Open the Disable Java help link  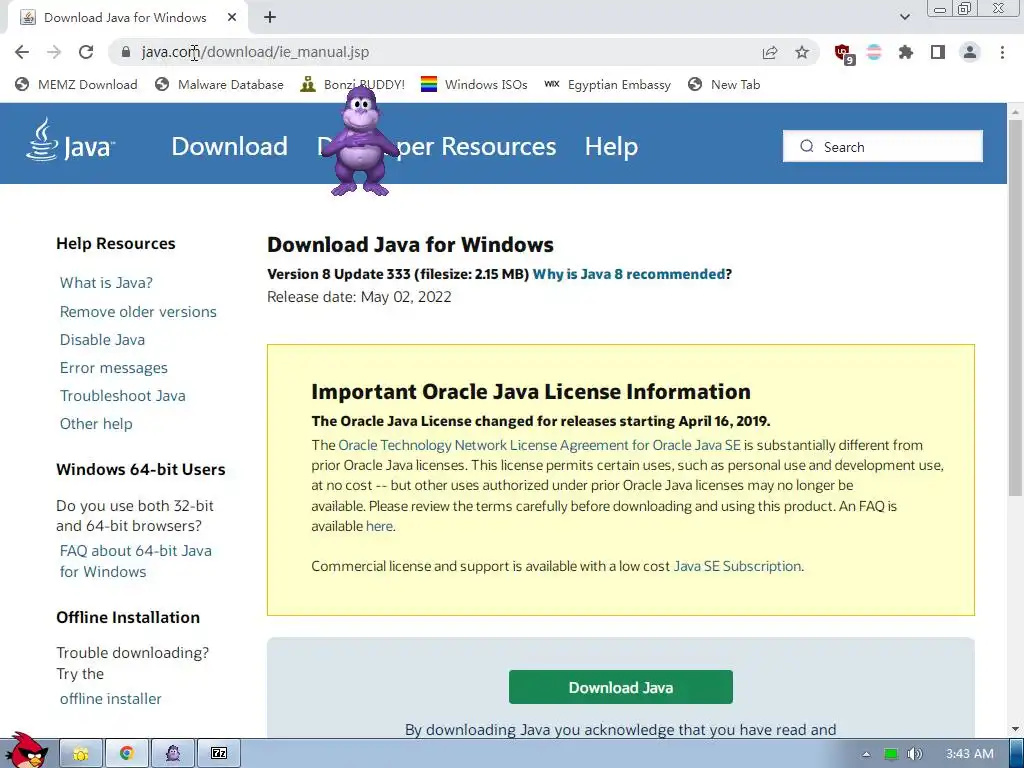click(103, 340)
